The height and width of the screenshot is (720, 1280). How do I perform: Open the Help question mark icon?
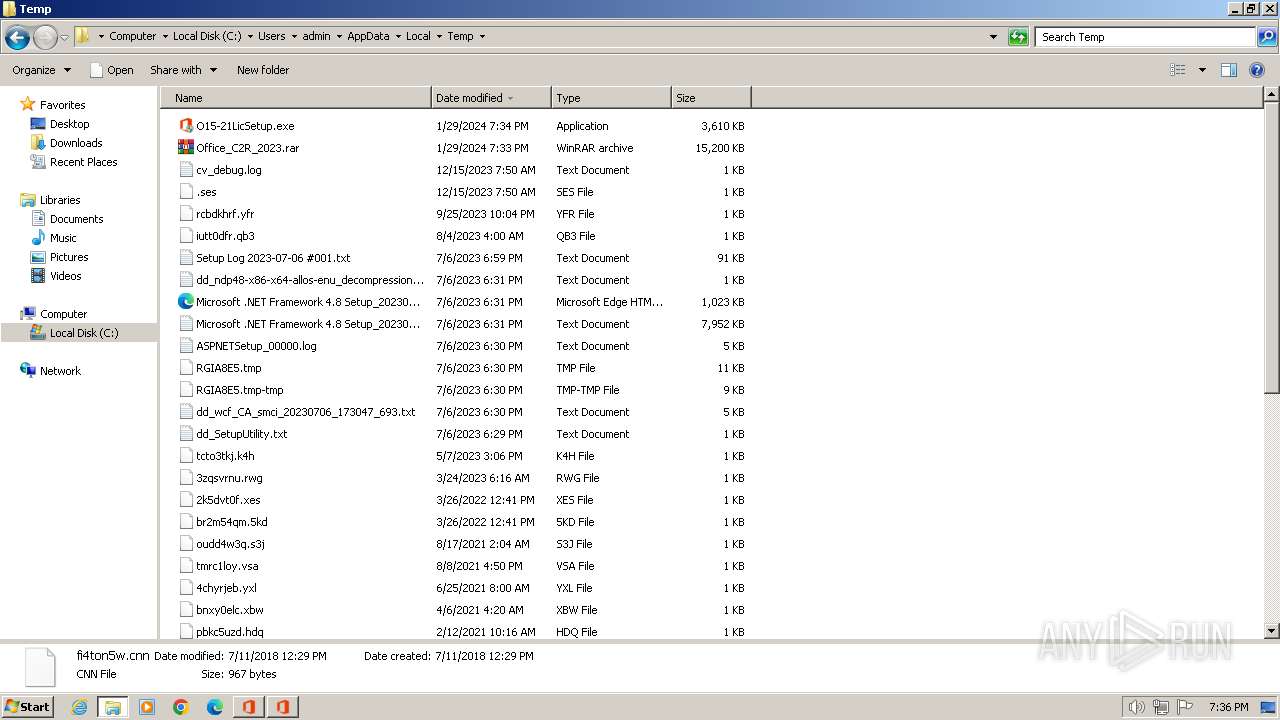[x=1258, y=70]
